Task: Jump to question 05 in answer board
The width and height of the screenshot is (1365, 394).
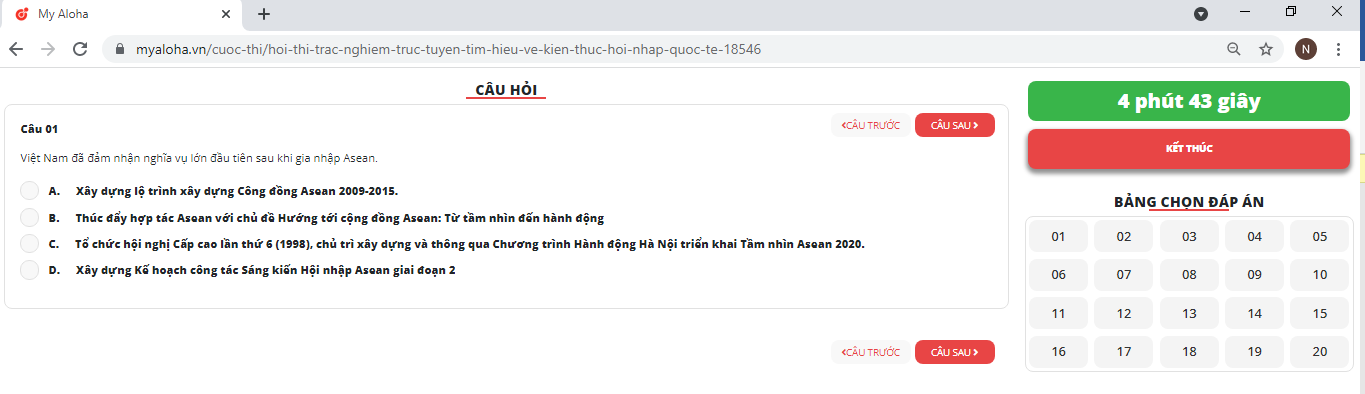Action: point(1320,236)
